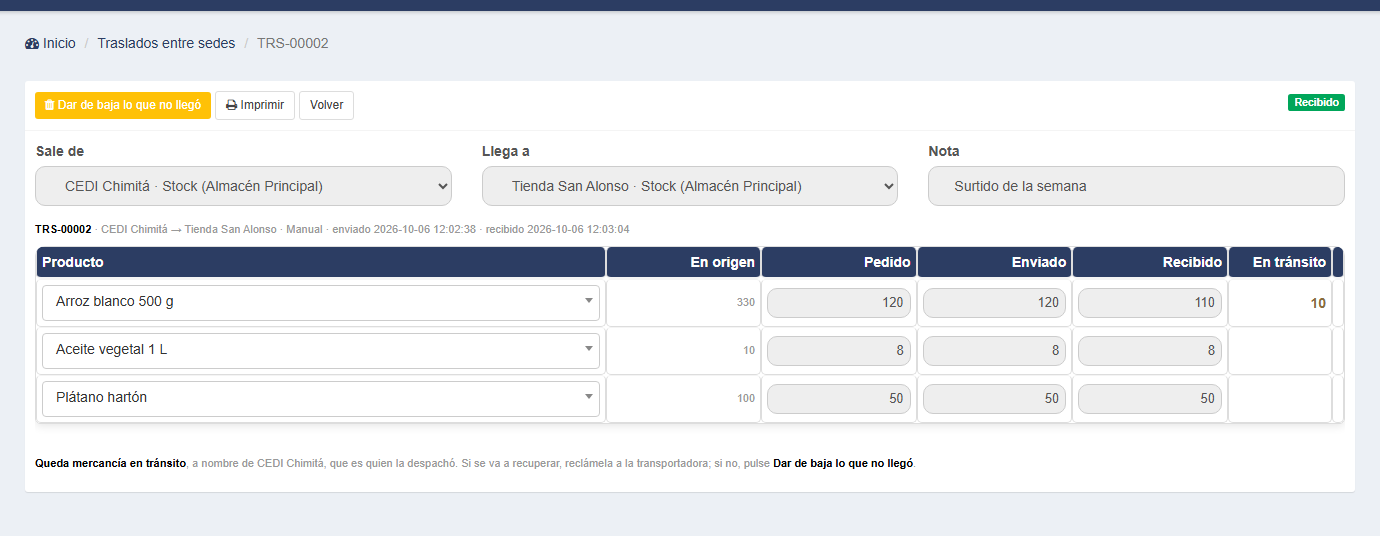The width and height of the screenshot is (1380, 536).
Task: Click the Imprimir button
Action: 255,105
